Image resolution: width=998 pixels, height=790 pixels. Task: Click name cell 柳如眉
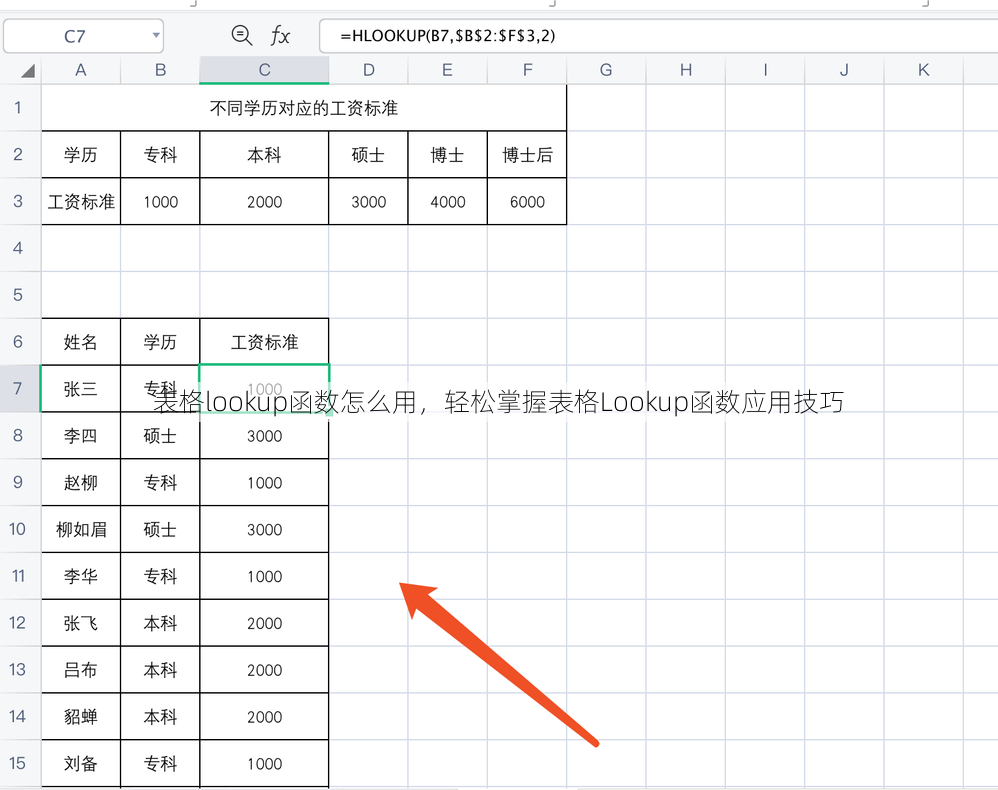click(x=81, y=529)
